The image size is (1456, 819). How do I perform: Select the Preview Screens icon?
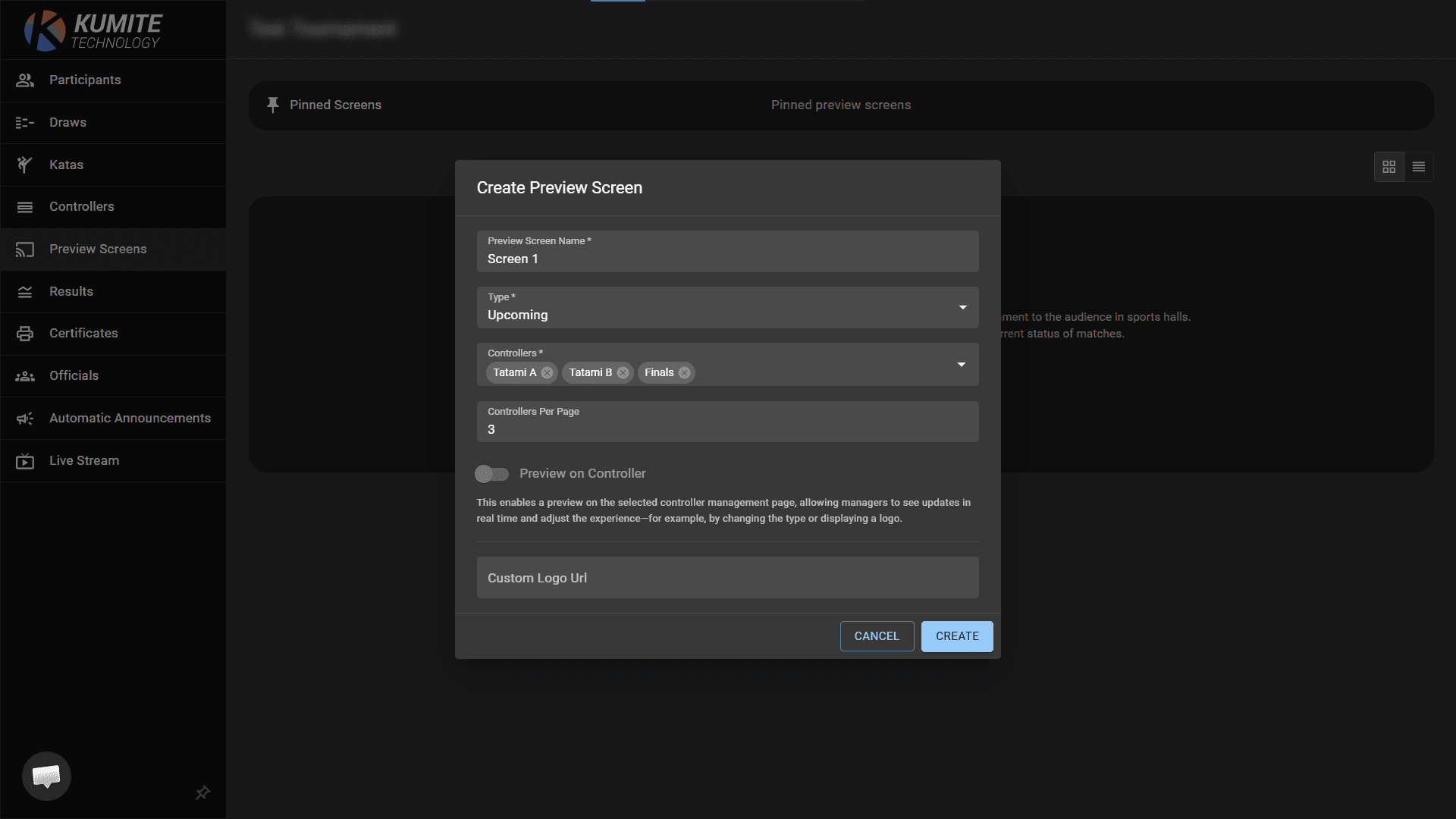point(25,249)
